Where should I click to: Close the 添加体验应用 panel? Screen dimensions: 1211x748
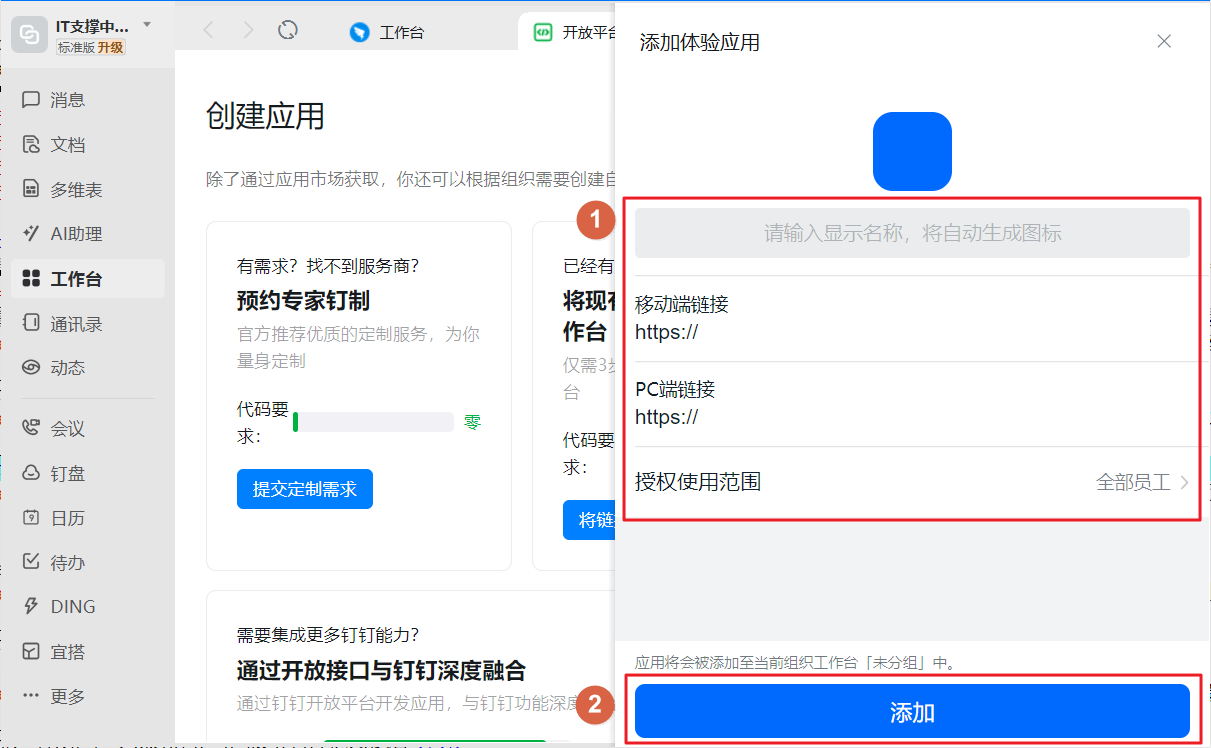click(x=1164, y=41)
